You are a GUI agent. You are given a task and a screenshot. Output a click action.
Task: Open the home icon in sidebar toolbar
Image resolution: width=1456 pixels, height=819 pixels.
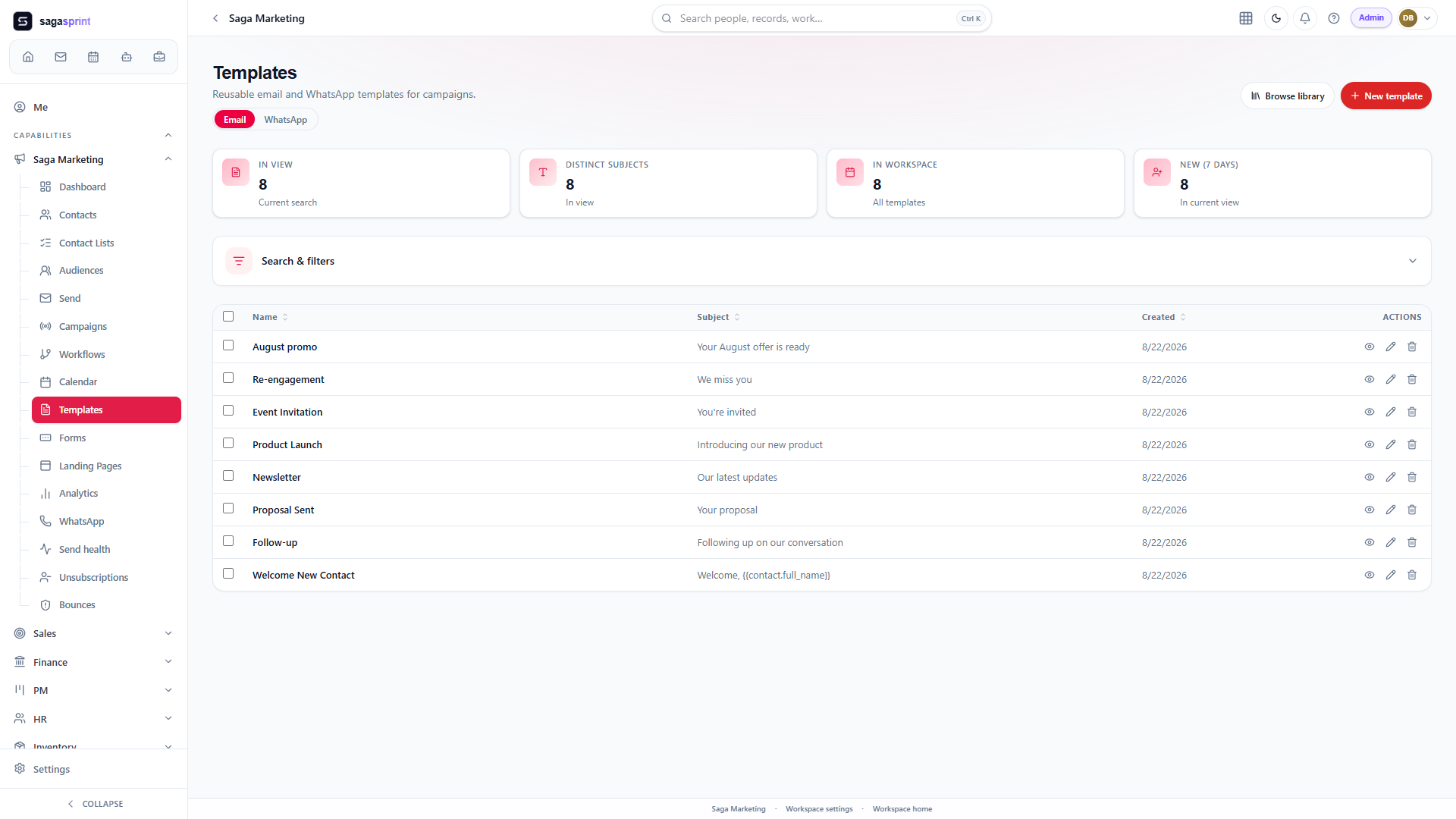[x=28, y=57]
